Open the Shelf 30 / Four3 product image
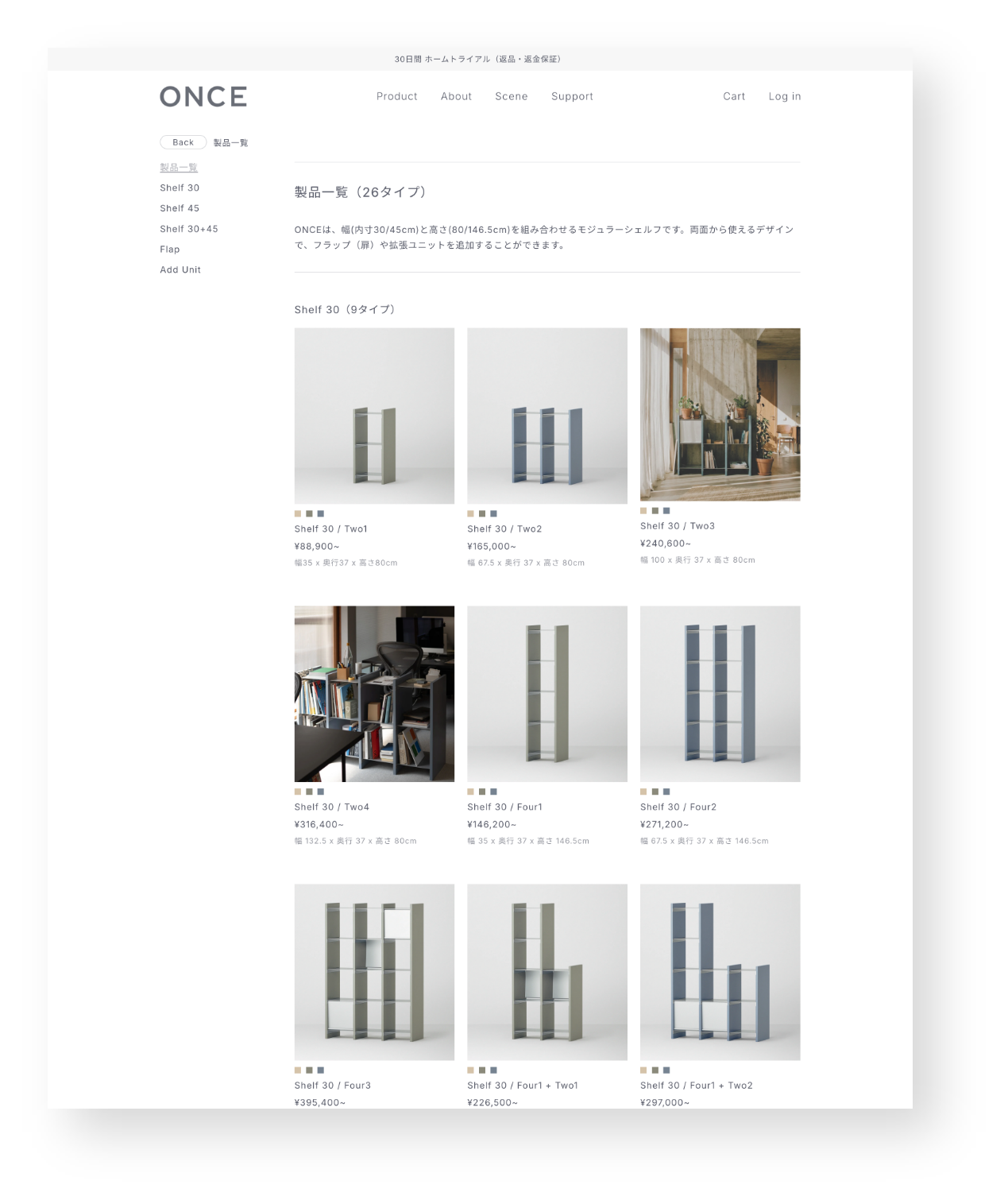Screen dimensions: 1008x1204 click(x=374, y=971)
